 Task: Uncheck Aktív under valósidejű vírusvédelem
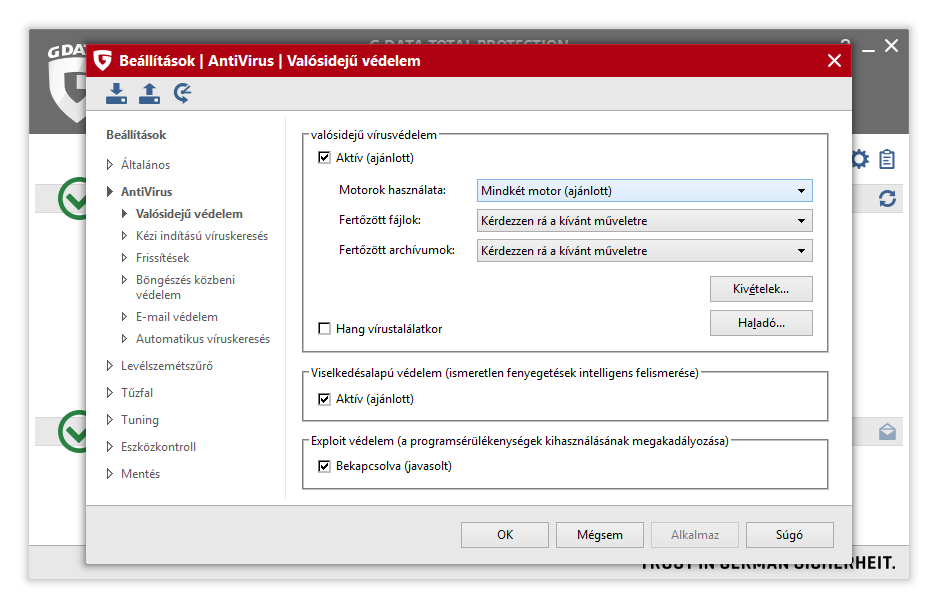(324, 158)
